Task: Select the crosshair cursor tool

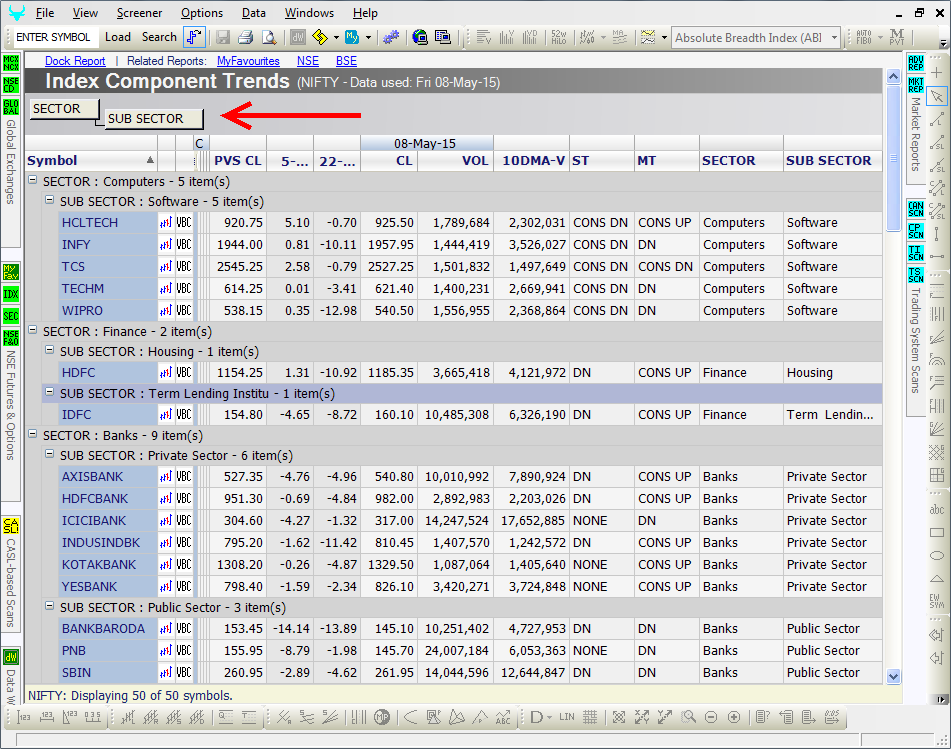Action: [937, 73]
